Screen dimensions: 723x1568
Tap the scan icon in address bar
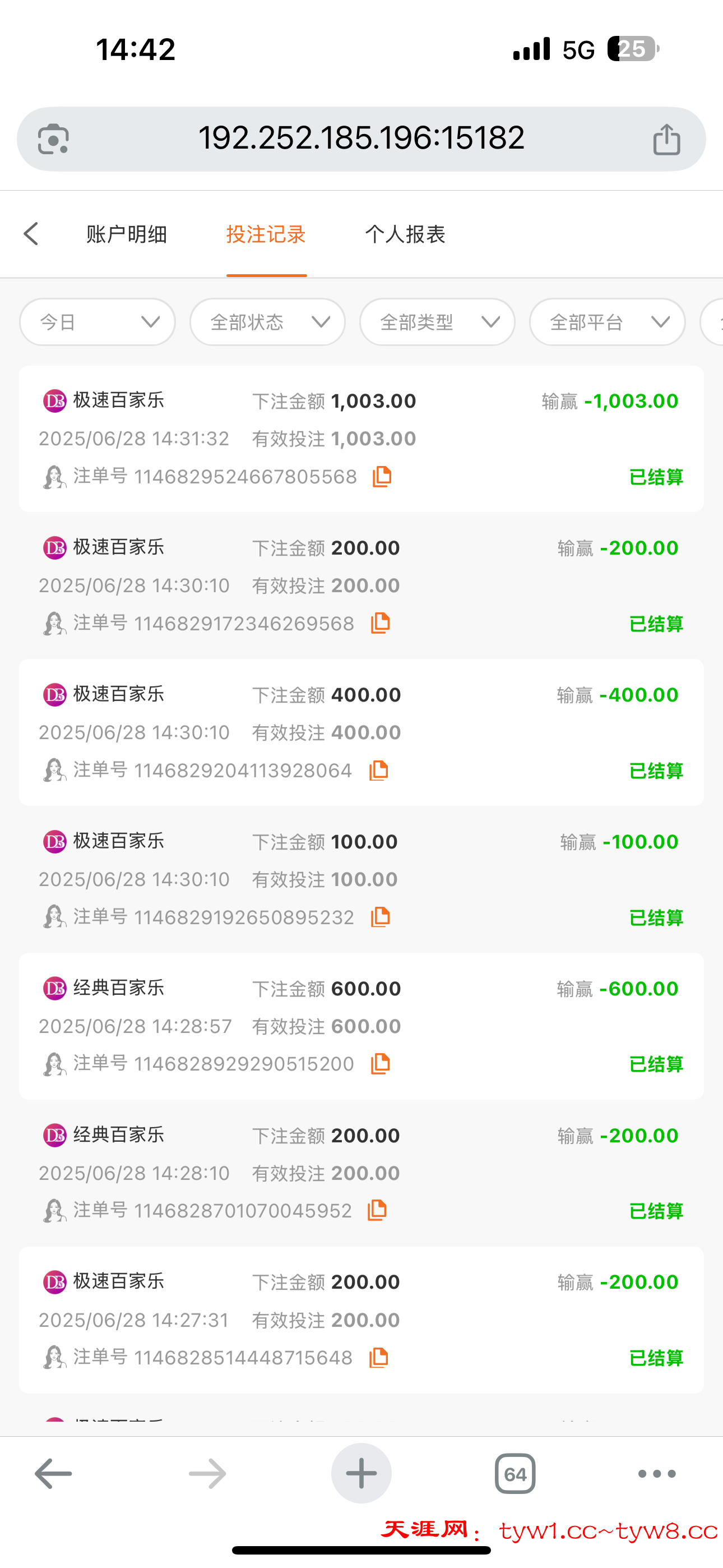pos(54,140)
